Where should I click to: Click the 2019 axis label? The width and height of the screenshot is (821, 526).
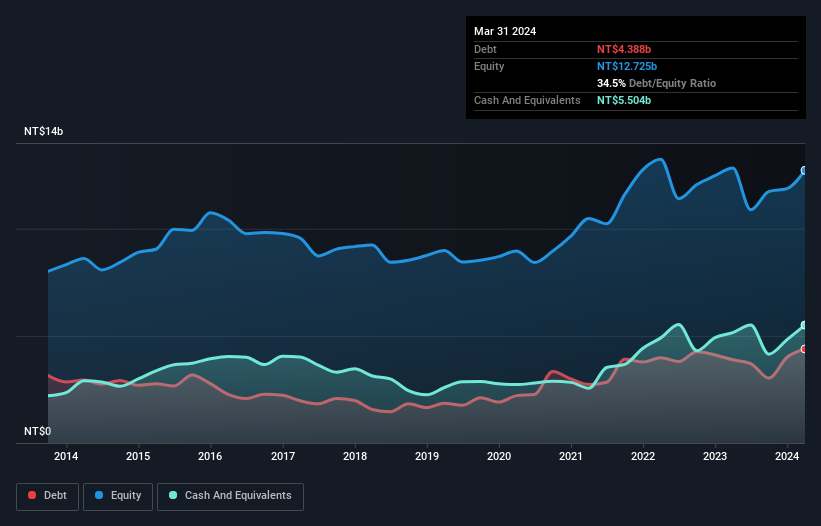click(427, 456)
